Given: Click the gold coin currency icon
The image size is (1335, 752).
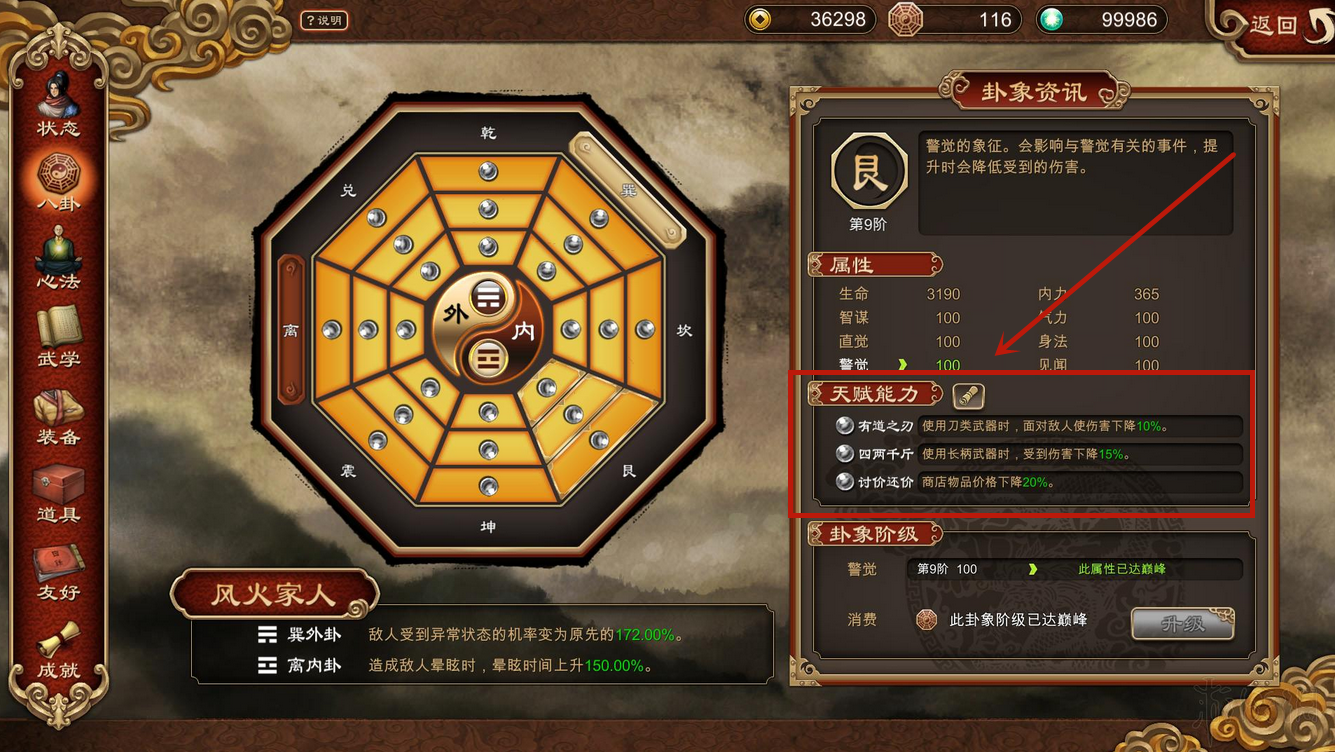Looking at the screenshot, I should coord(760,20).
